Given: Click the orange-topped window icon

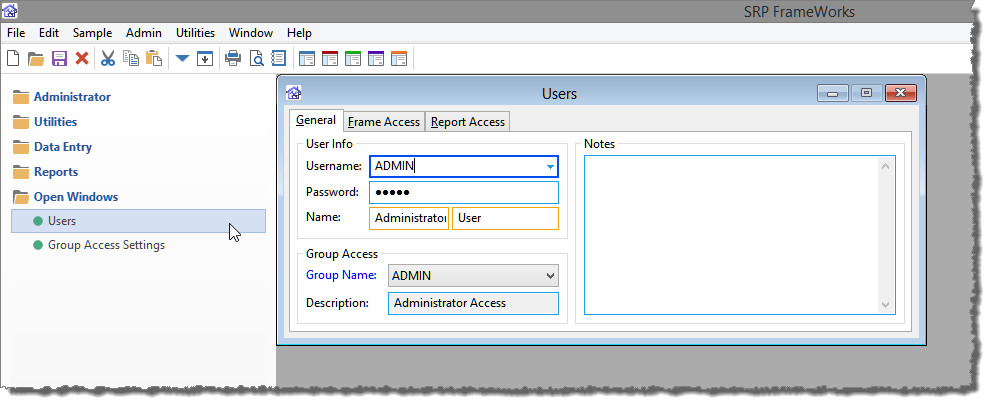Looking at the screenshot, I should point(399,59).
